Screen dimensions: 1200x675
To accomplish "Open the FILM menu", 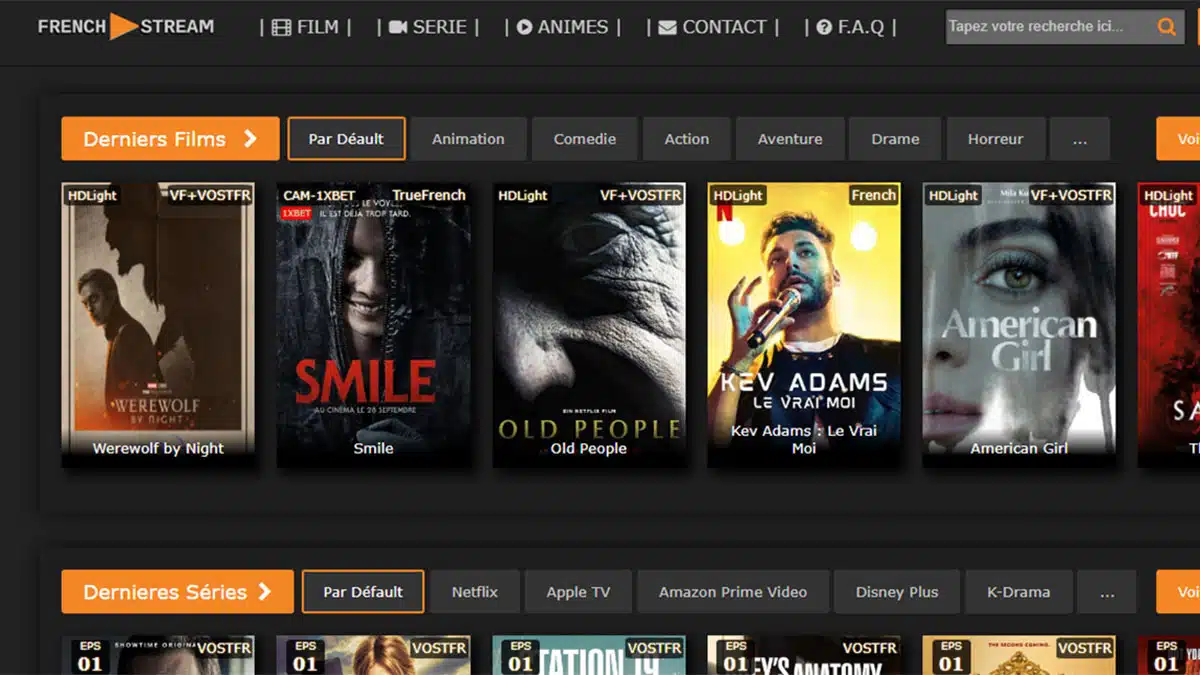I will click(305, 27).
